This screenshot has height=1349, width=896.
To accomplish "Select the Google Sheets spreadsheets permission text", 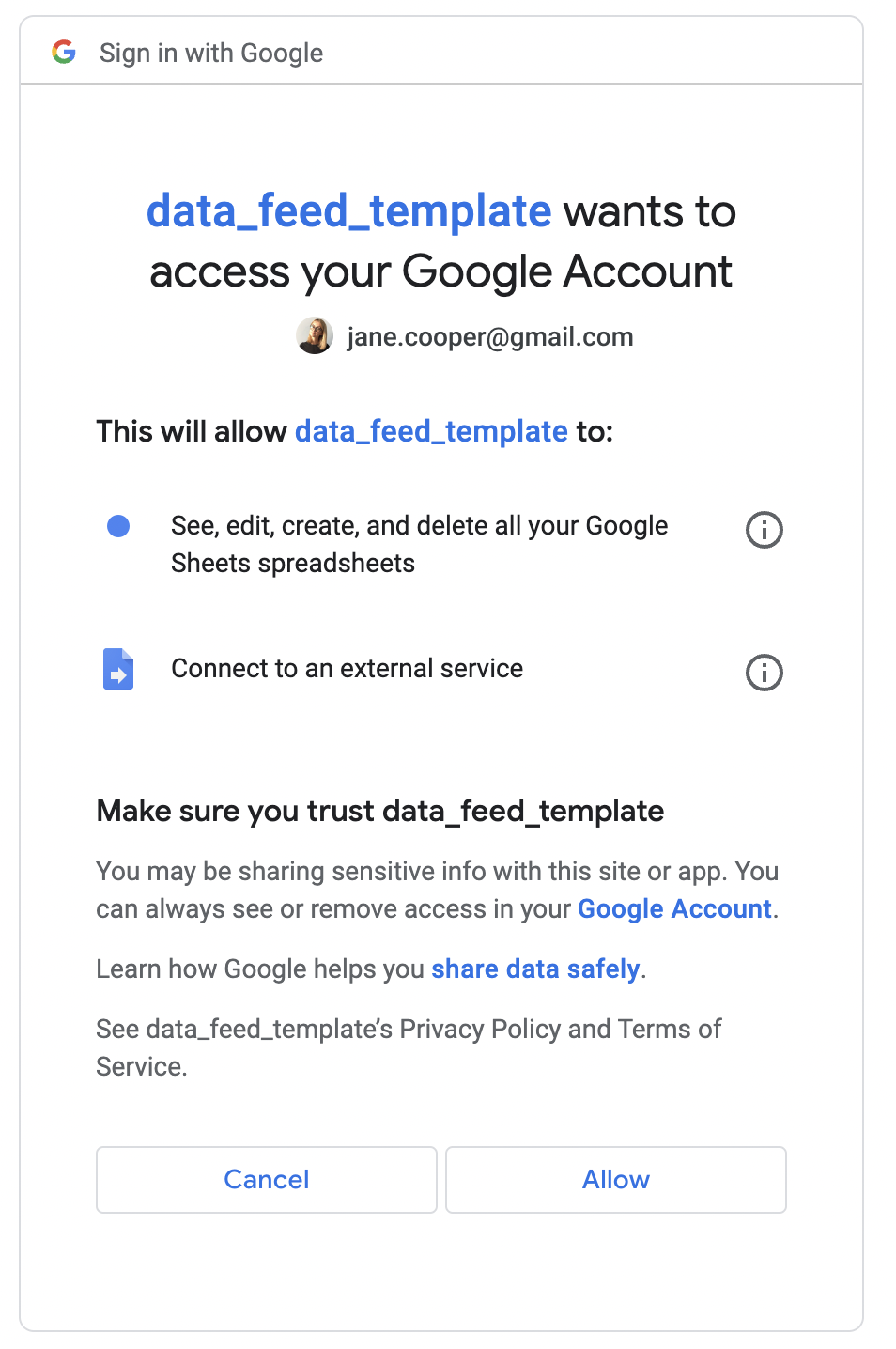I will tap(419, 545).
